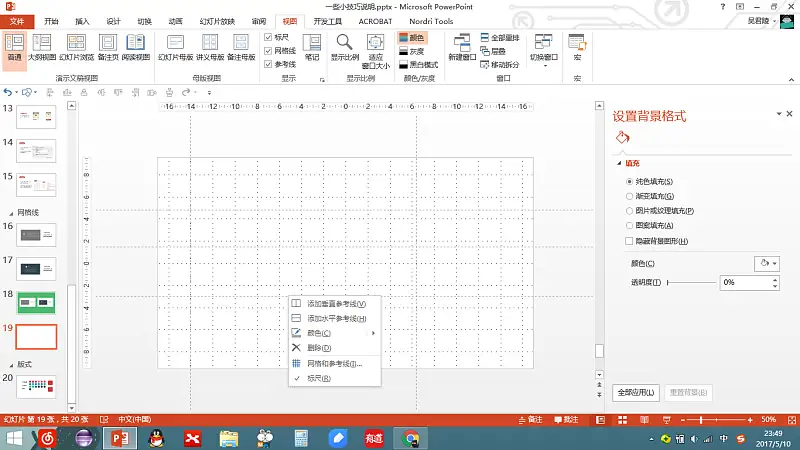Click the PowerPoint icon in Windows taskbar
Viewport: 800px width, 450px height.
(120, 438)
